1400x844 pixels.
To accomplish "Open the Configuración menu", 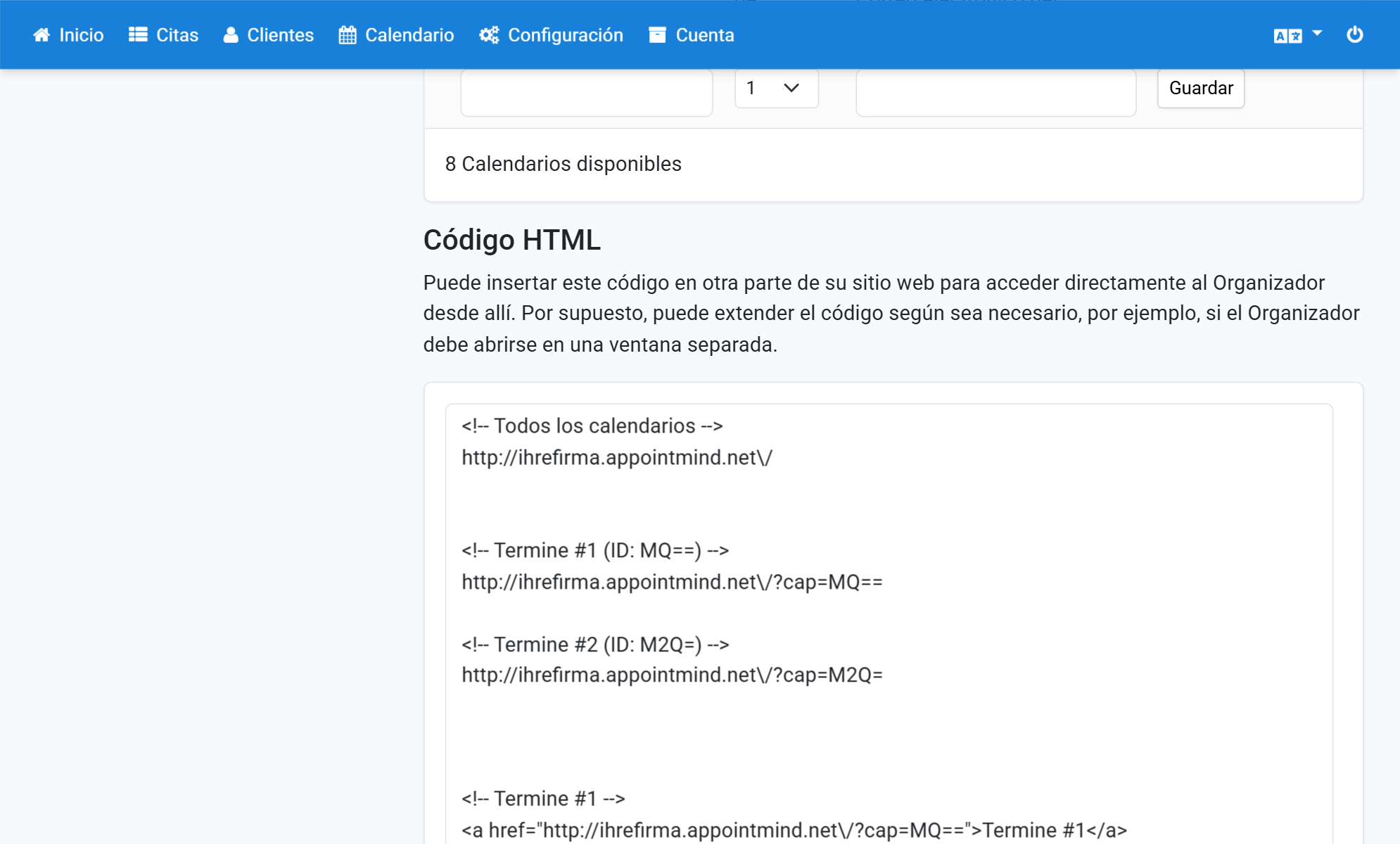I will click(x=552, y=34).
